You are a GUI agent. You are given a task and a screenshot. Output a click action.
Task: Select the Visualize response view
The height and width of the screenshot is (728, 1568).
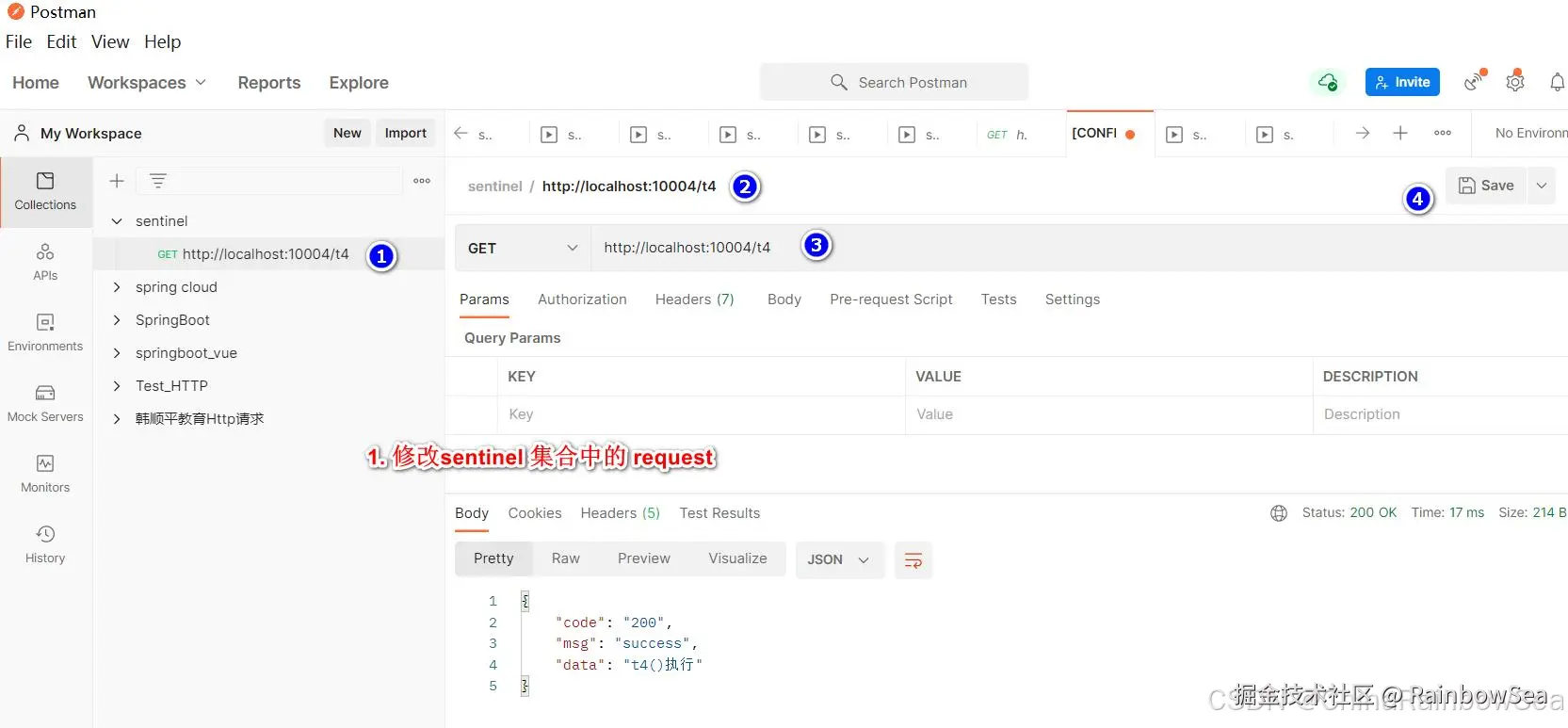click(737, 558)
